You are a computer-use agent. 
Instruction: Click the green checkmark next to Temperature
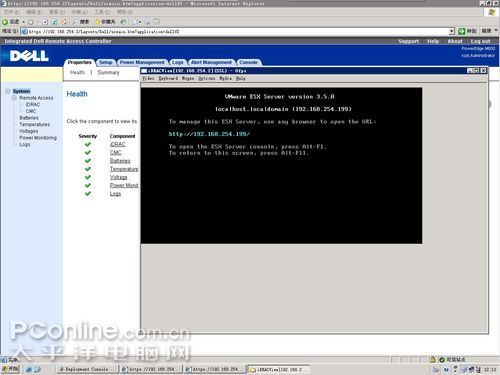coord(88,169)
